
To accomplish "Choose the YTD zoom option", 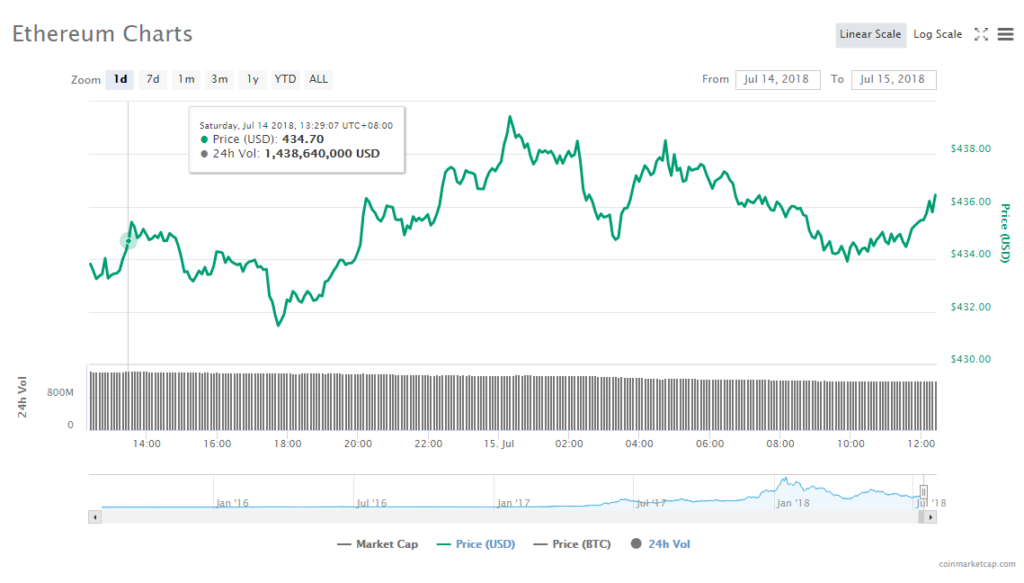I will pos(285,79).
